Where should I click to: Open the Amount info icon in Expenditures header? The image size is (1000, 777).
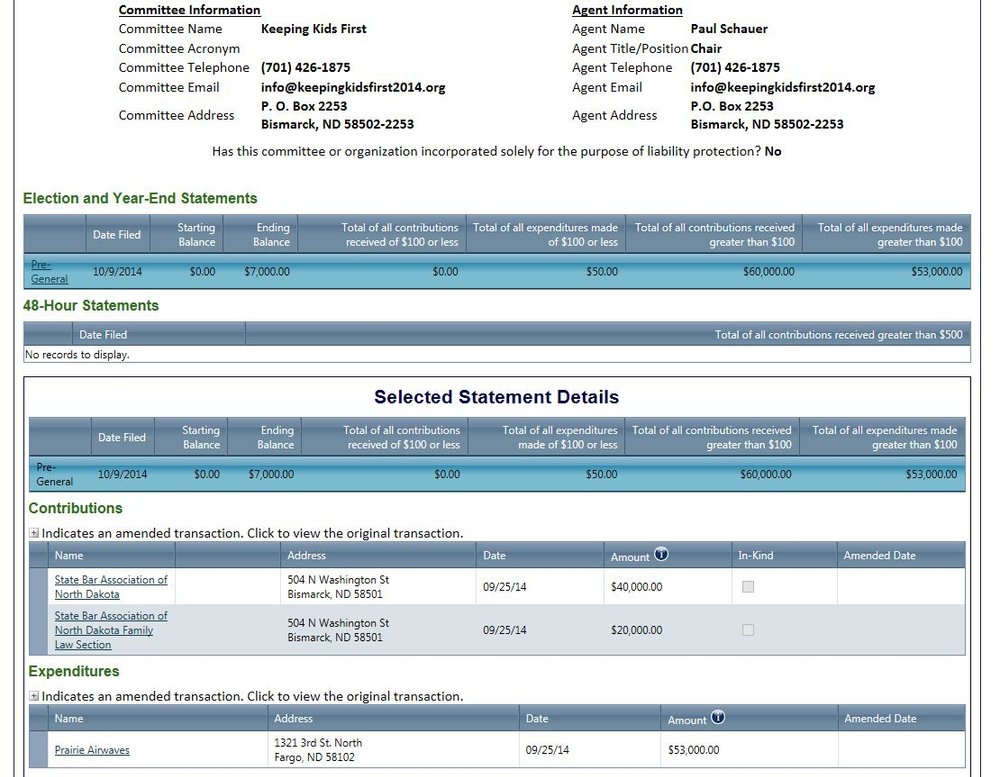pyautogui.click(x=718, y=718)
